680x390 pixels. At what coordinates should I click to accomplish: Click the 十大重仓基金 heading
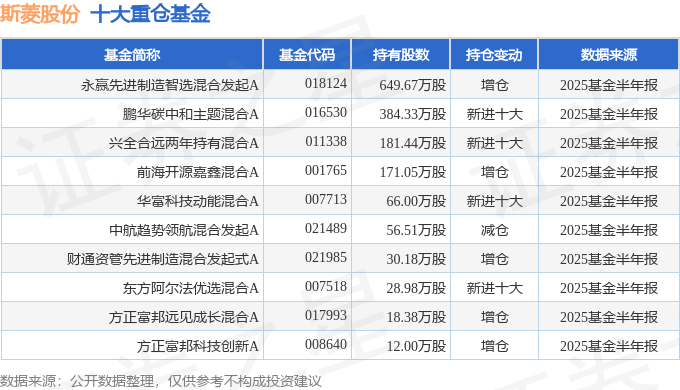[x=150, y=13]
